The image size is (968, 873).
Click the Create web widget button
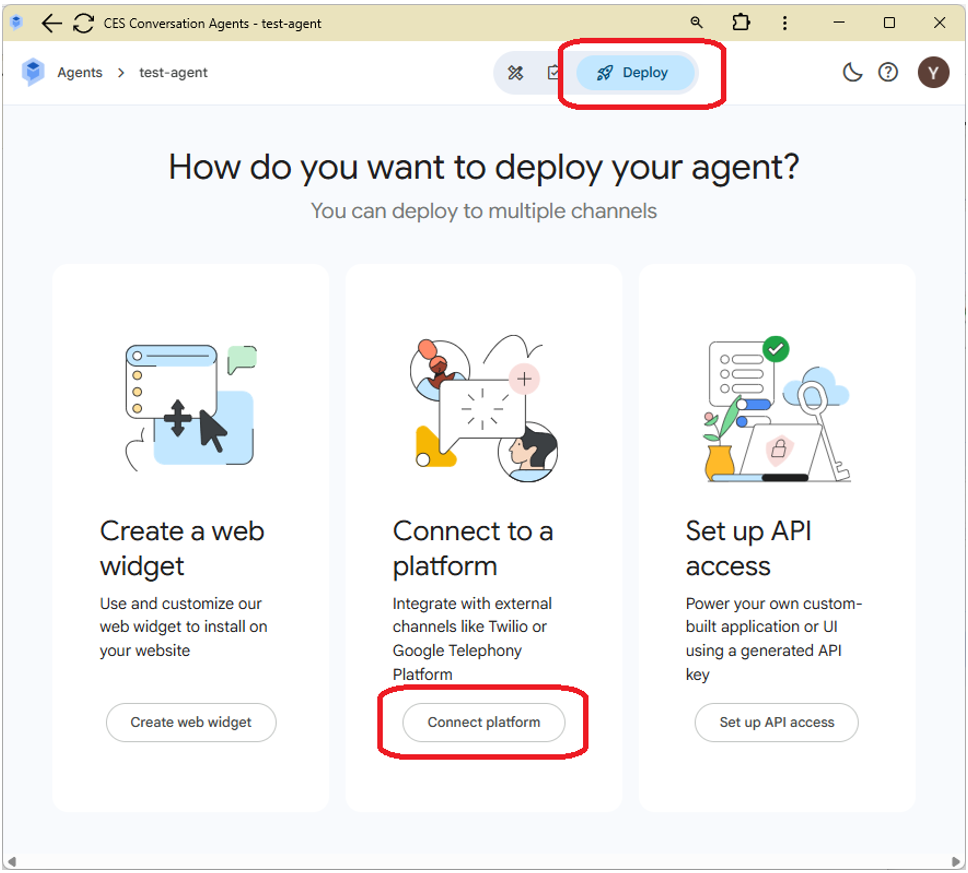[191, 722]
